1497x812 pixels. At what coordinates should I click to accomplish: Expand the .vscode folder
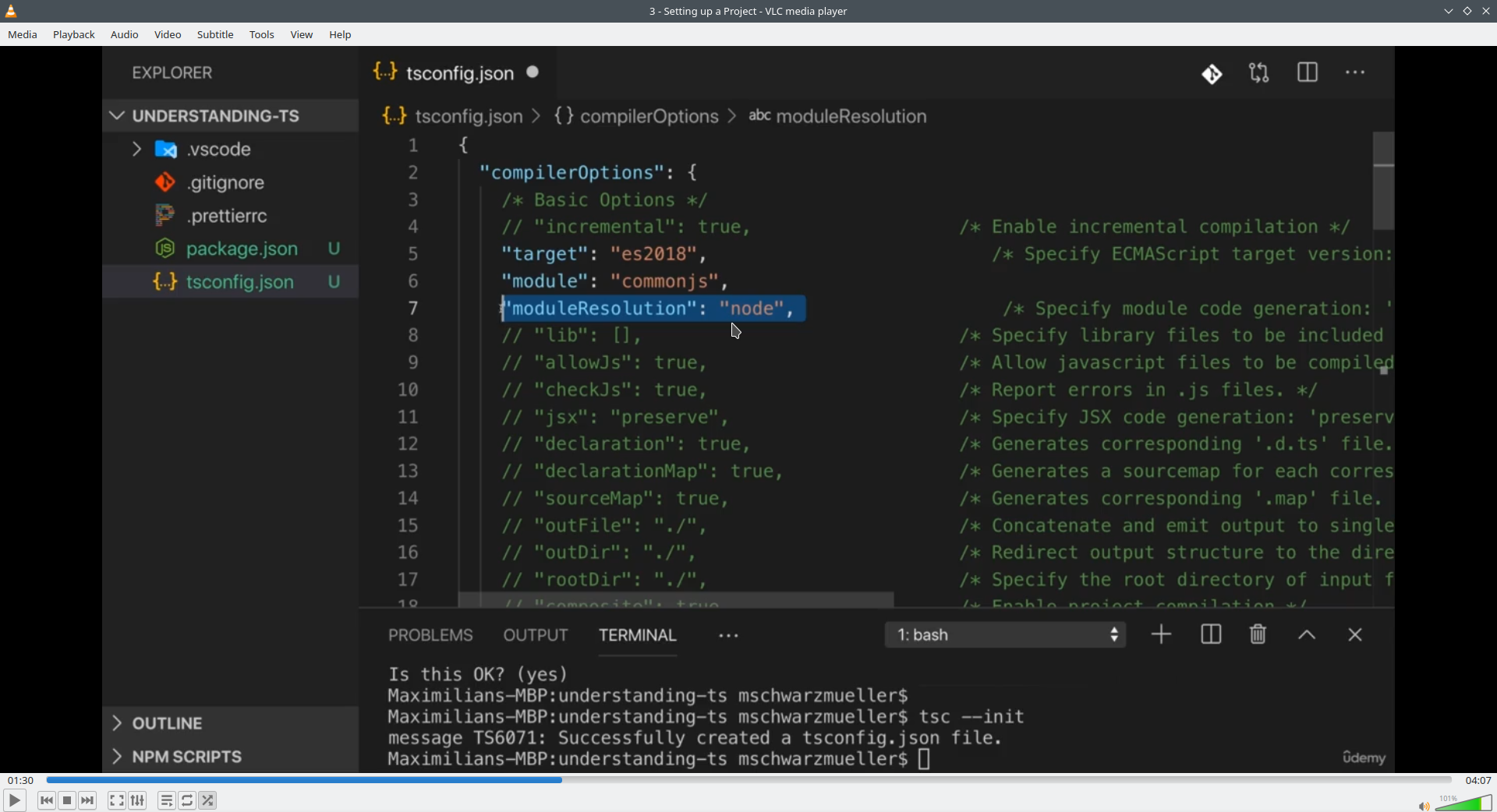(x=136, y=150)
